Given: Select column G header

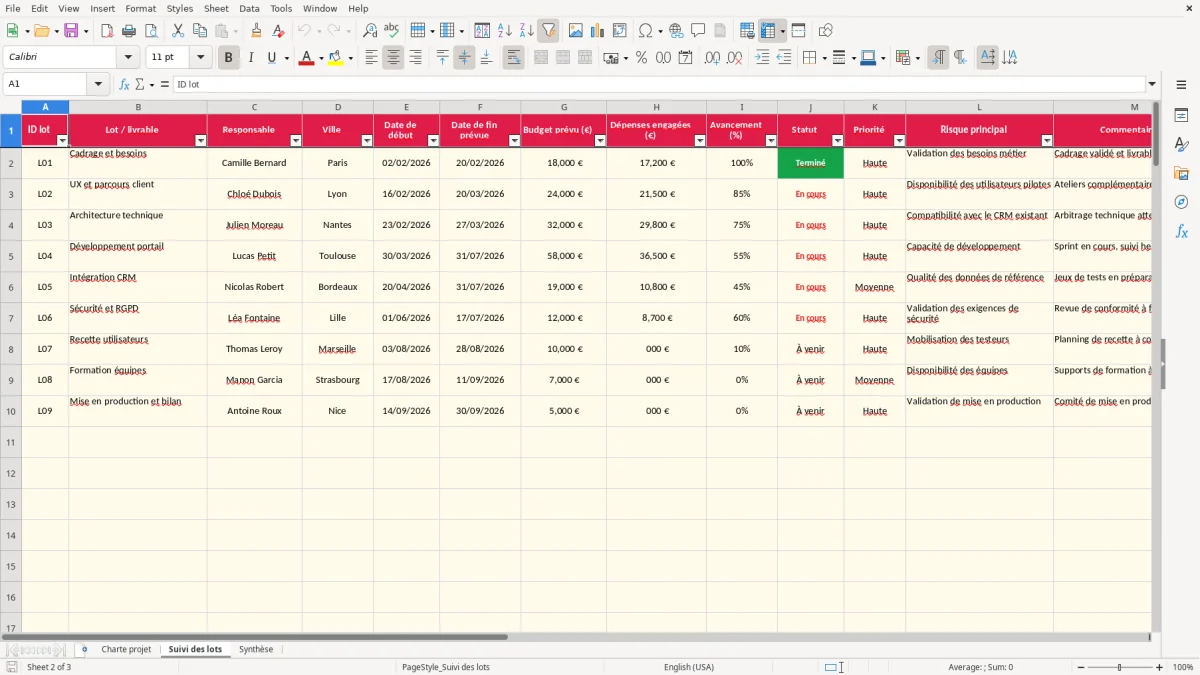Looking at the screenshot, I should (563, 107).
